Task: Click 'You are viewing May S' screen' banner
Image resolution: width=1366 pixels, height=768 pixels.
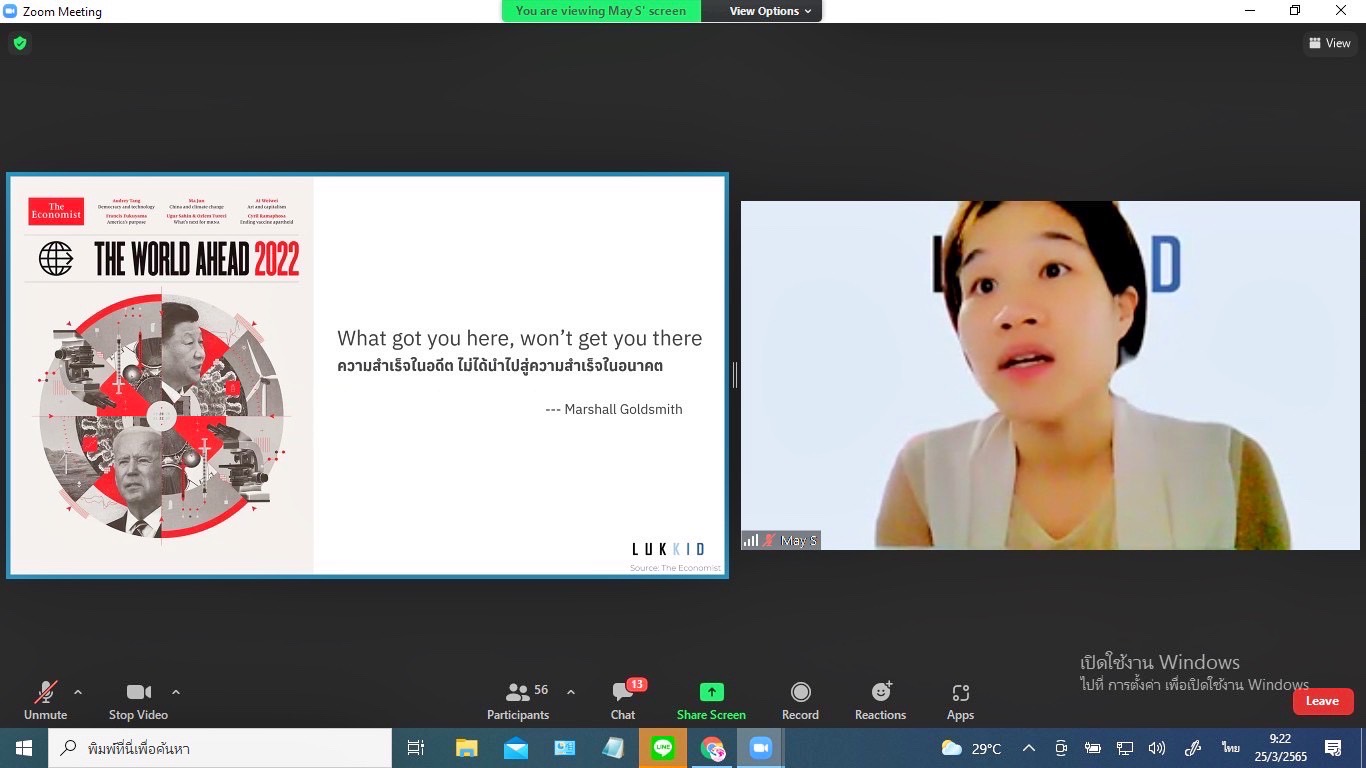Action: click(x=601, y=11)
